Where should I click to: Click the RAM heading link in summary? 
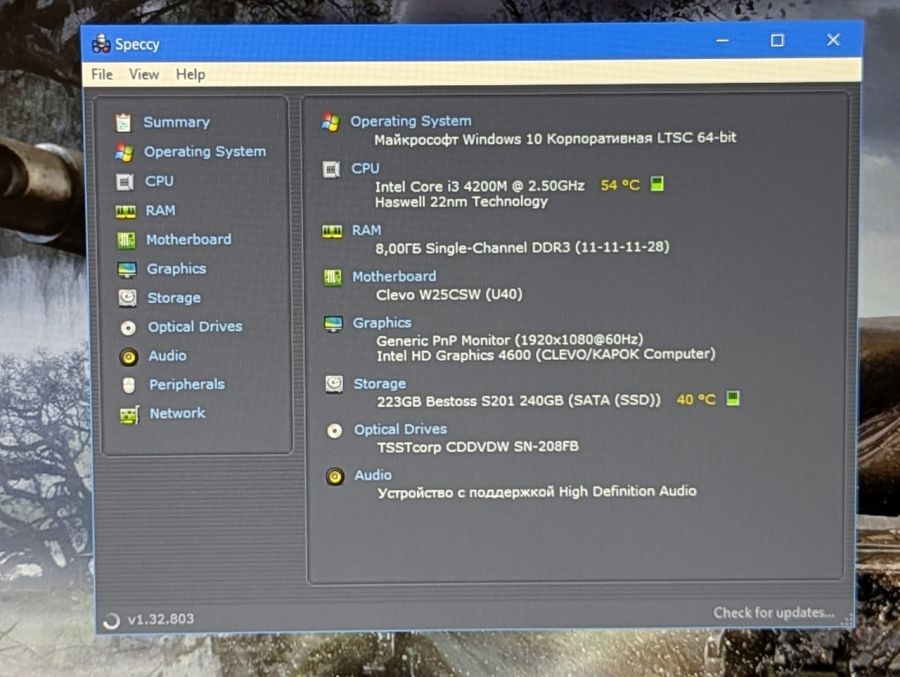(366, 230)
